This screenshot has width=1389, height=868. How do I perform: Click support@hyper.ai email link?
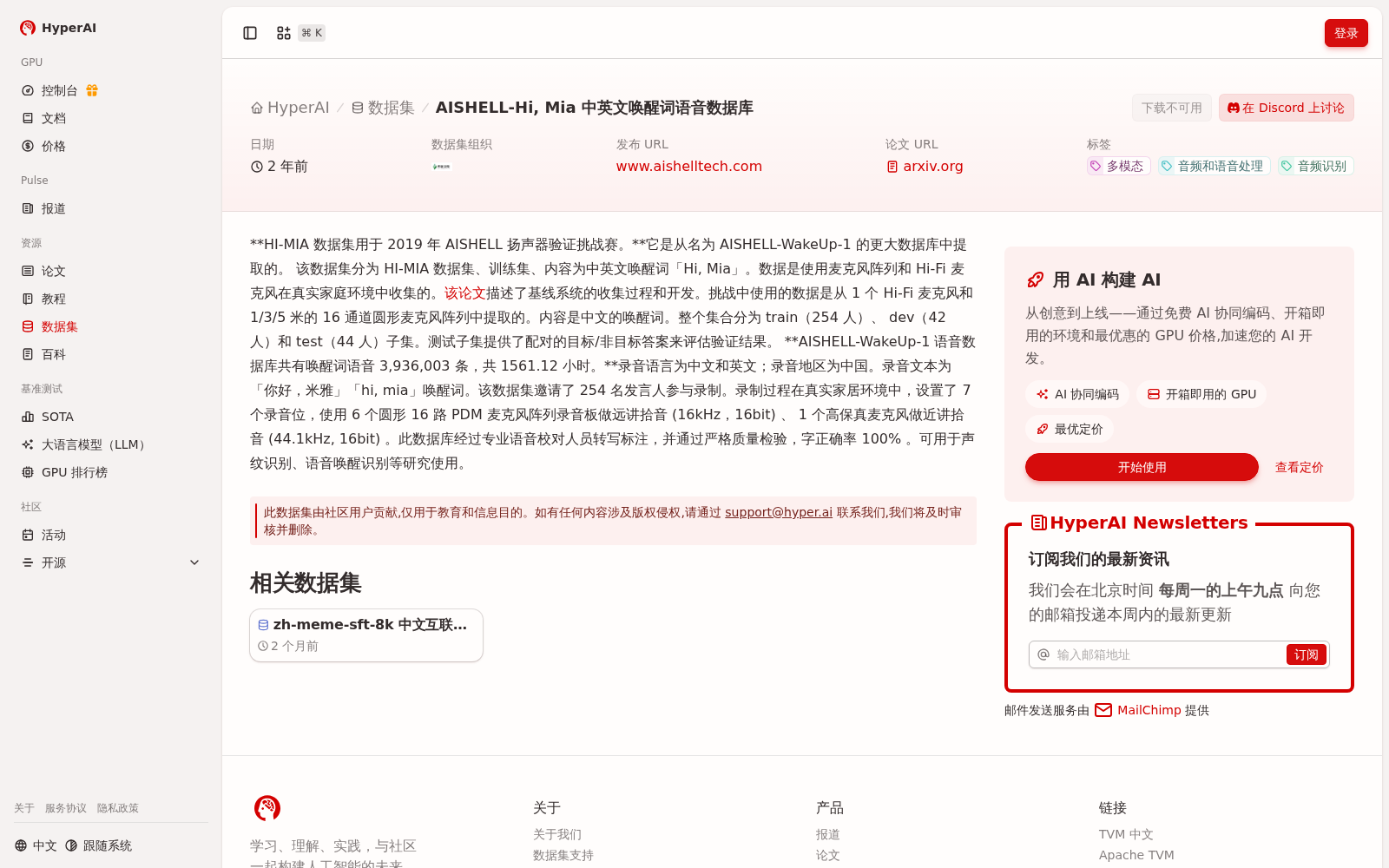[x=779, y=512]
